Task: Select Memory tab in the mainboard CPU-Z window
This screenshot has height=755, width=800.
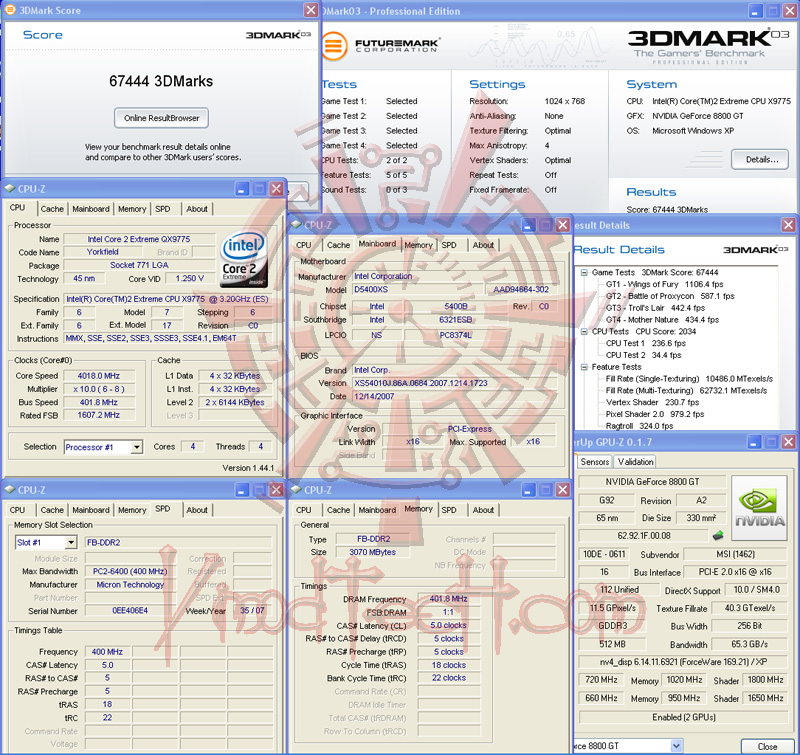Action: 418,245
